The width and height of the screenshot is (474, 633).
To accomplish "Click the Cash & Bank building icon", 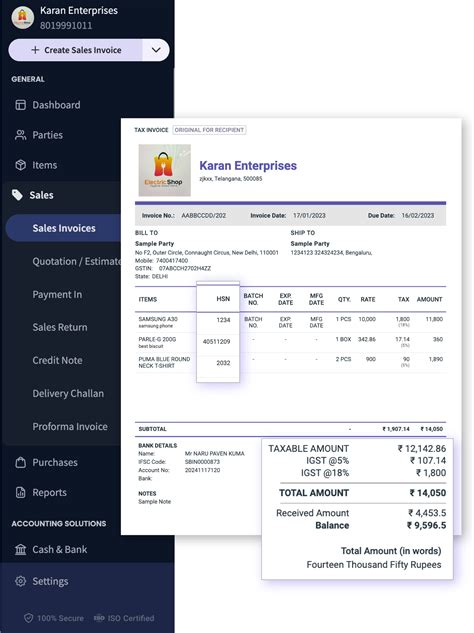I will point(21,549).
